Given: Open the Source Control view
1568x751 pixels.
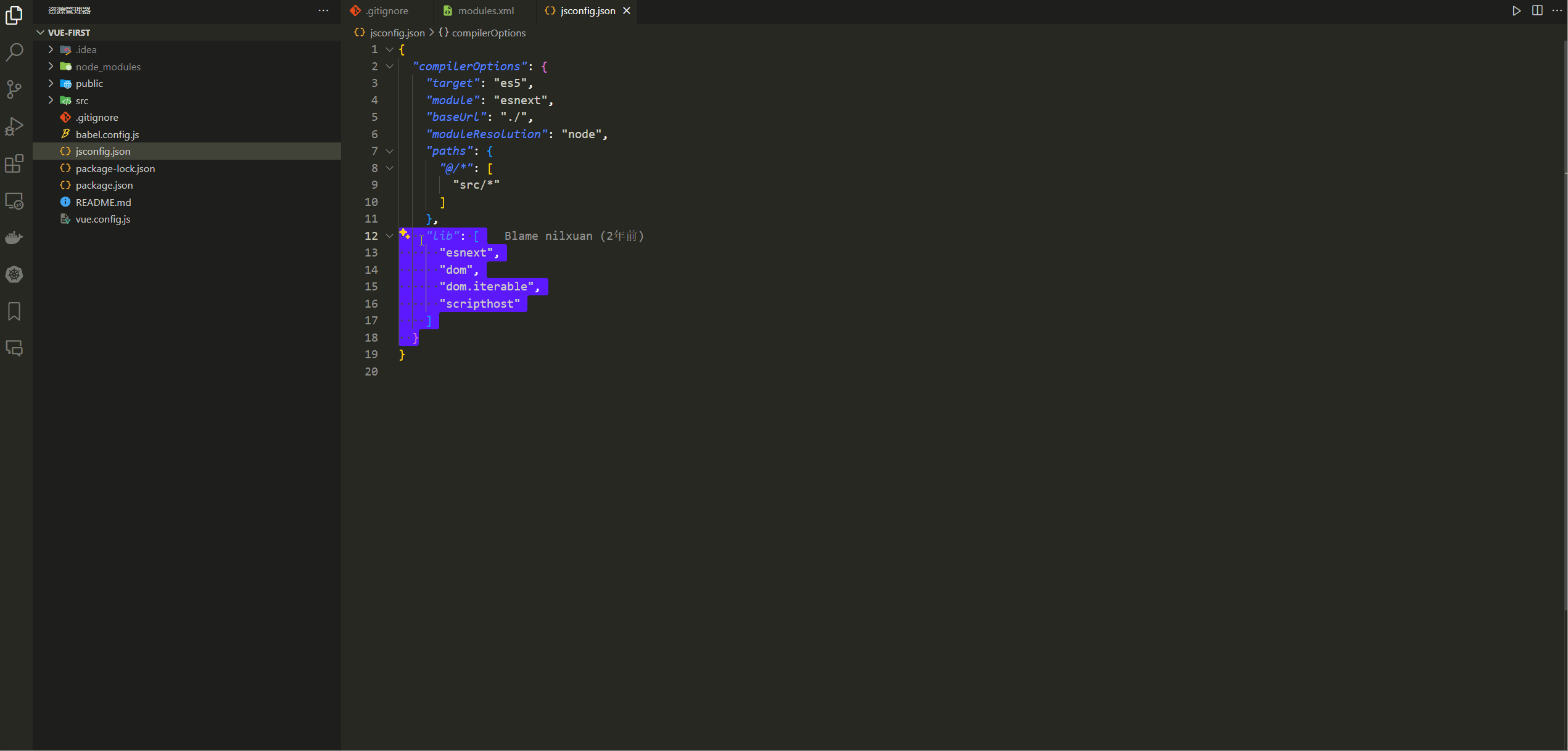Looking at the screenshot, I should (x=14, y=89).
